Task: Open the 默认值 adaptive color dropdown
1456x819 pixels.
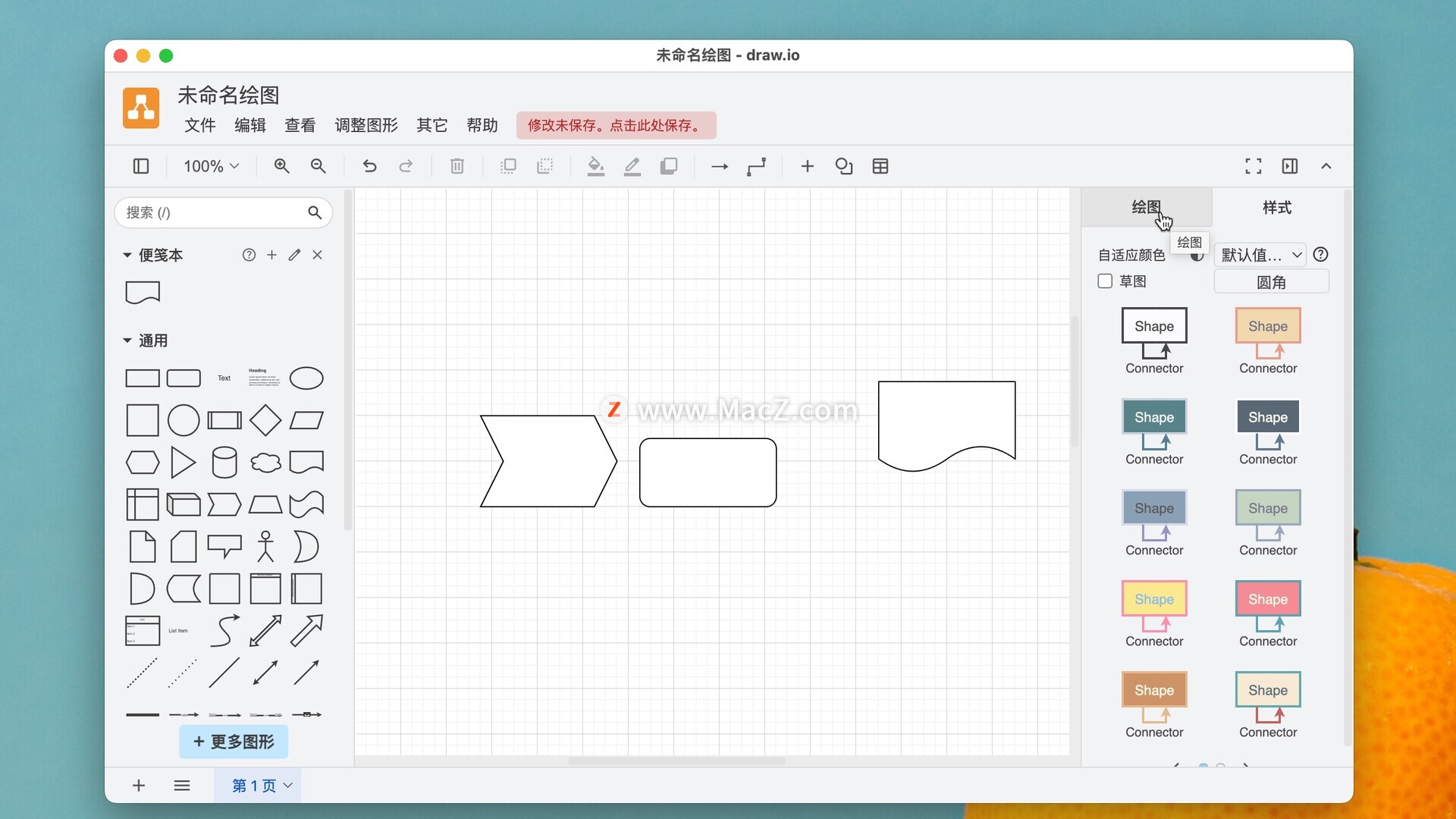Action: 1261,256
